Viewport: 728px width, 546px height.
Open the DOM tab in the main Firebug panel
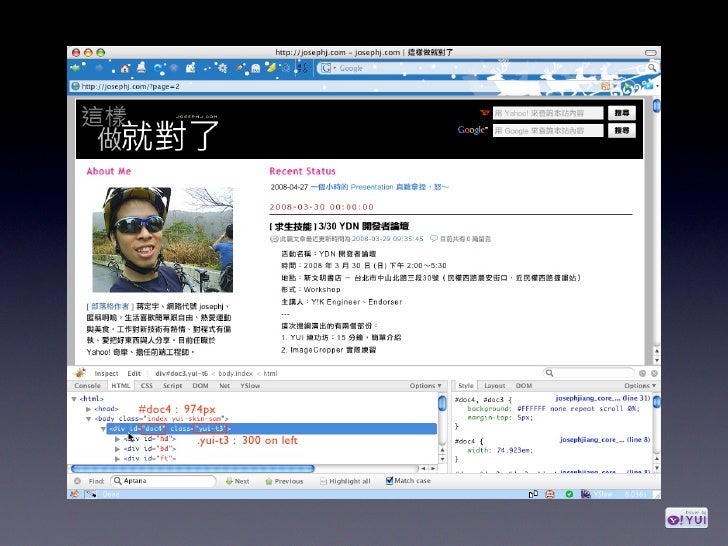click(x=200, y=385)
